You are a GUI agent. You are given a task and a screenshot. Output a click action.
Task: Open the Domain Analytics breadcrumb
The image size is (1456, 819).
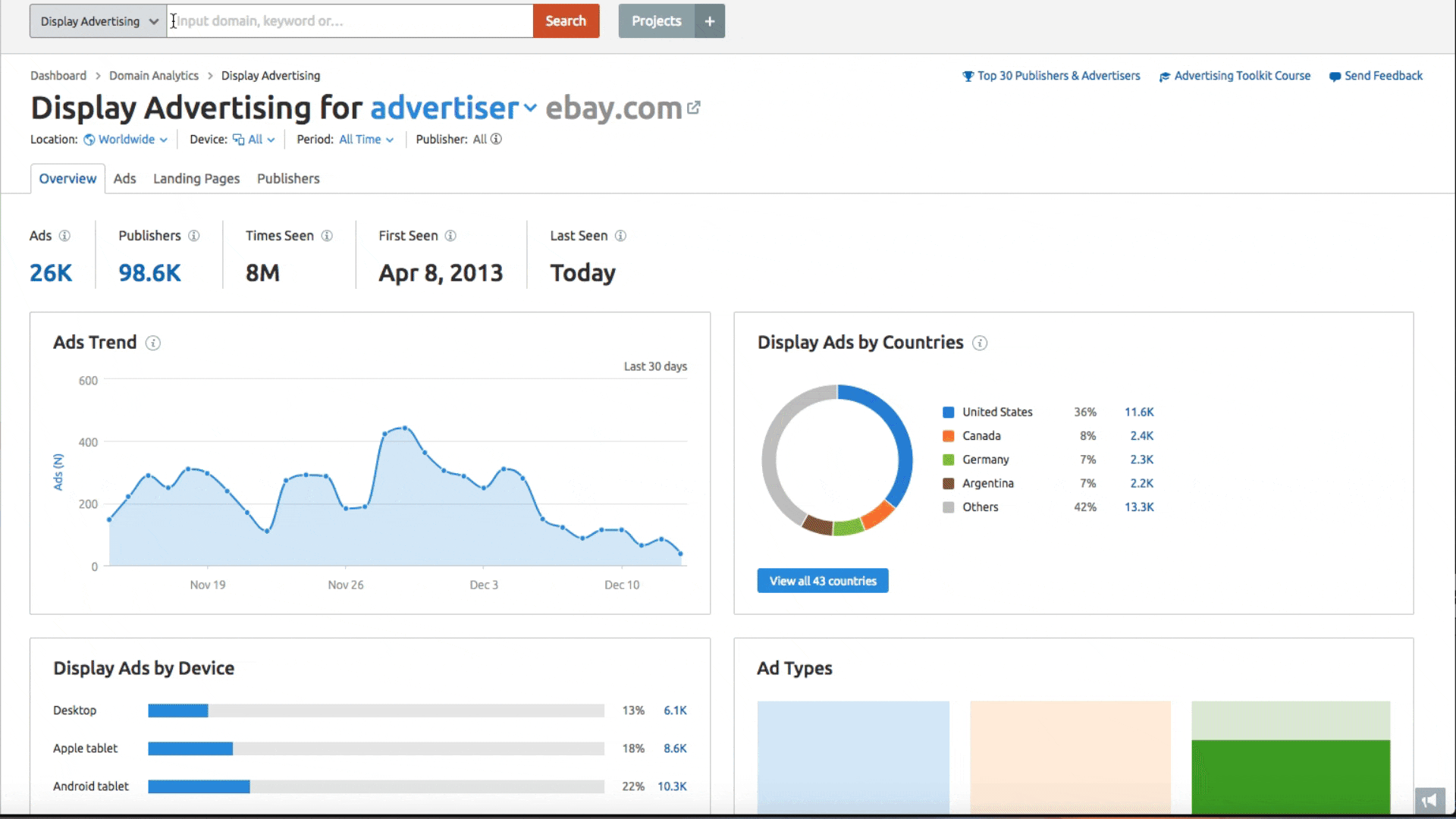[x=154, y=76]
